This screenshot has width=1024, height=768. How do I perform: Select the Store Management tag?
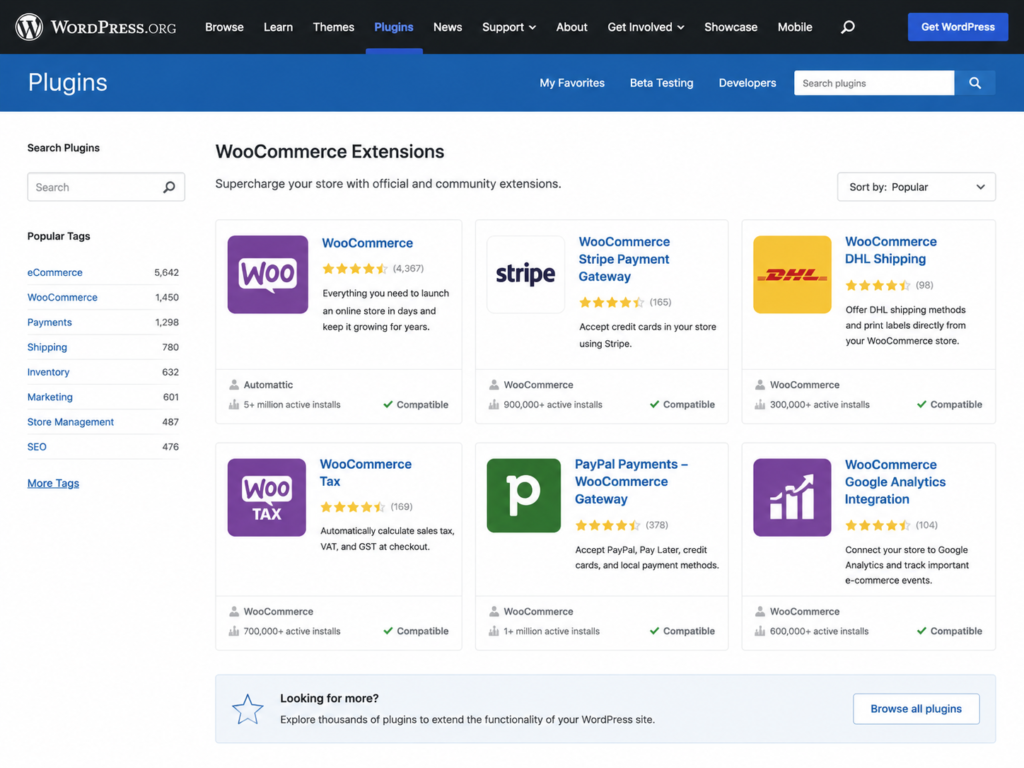pos(71,422)
